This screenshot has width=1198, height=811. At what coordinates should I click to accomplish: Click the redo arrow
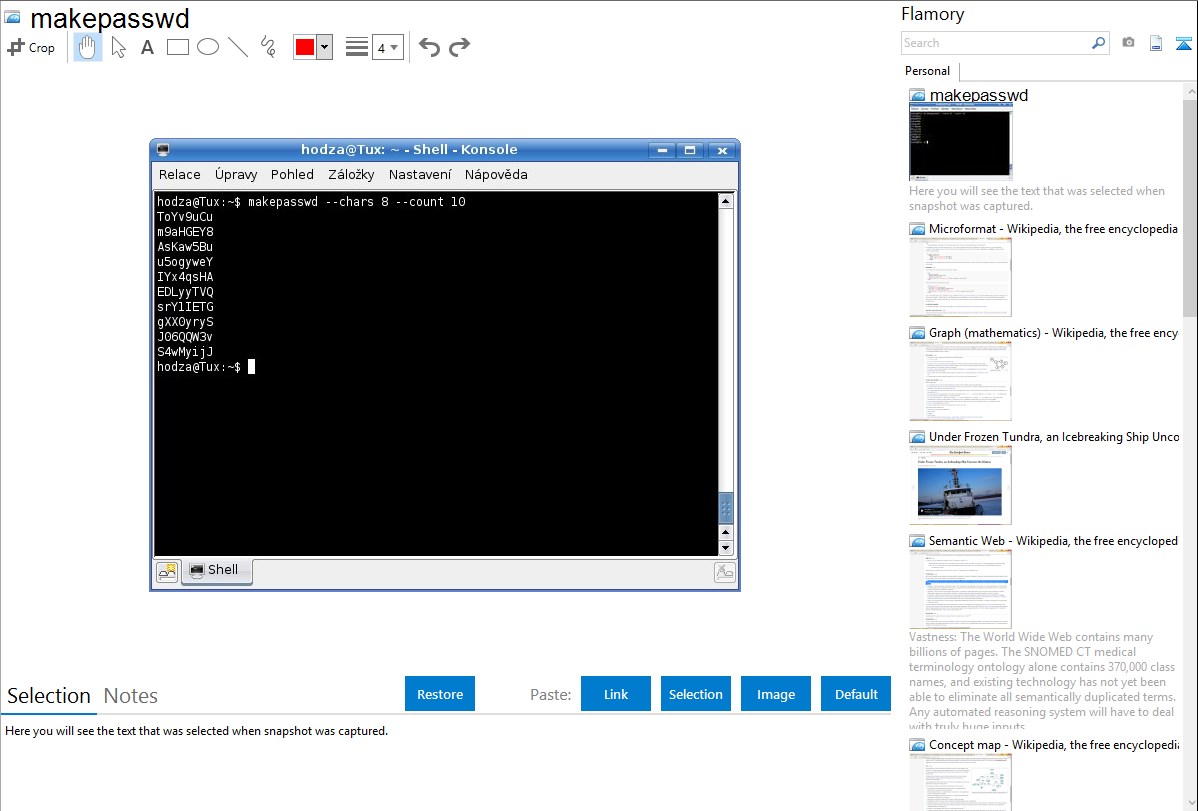point(459,47)
